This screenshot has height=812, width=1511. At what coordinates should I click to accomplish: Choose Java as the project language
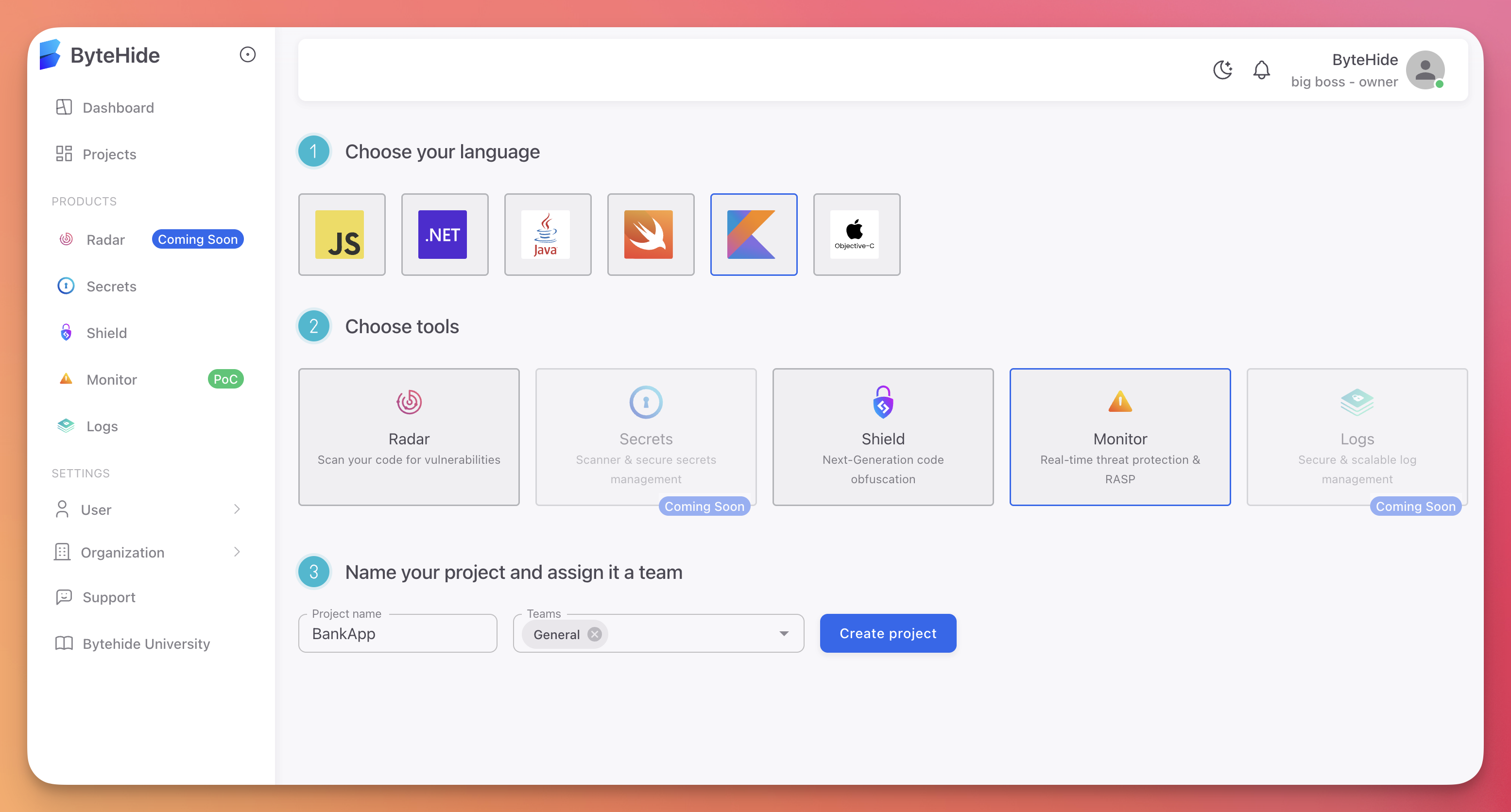pyautogui.click(x=548, y=234)
